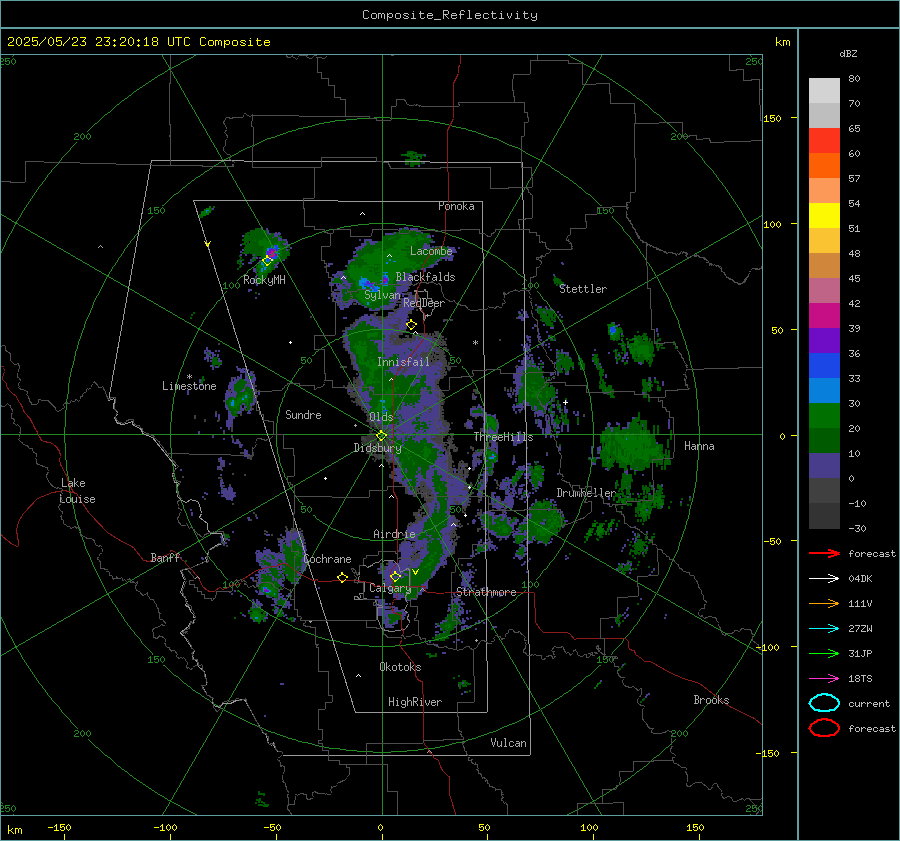Click the Ponoka town label
The image size is (900, 841).
456,206
